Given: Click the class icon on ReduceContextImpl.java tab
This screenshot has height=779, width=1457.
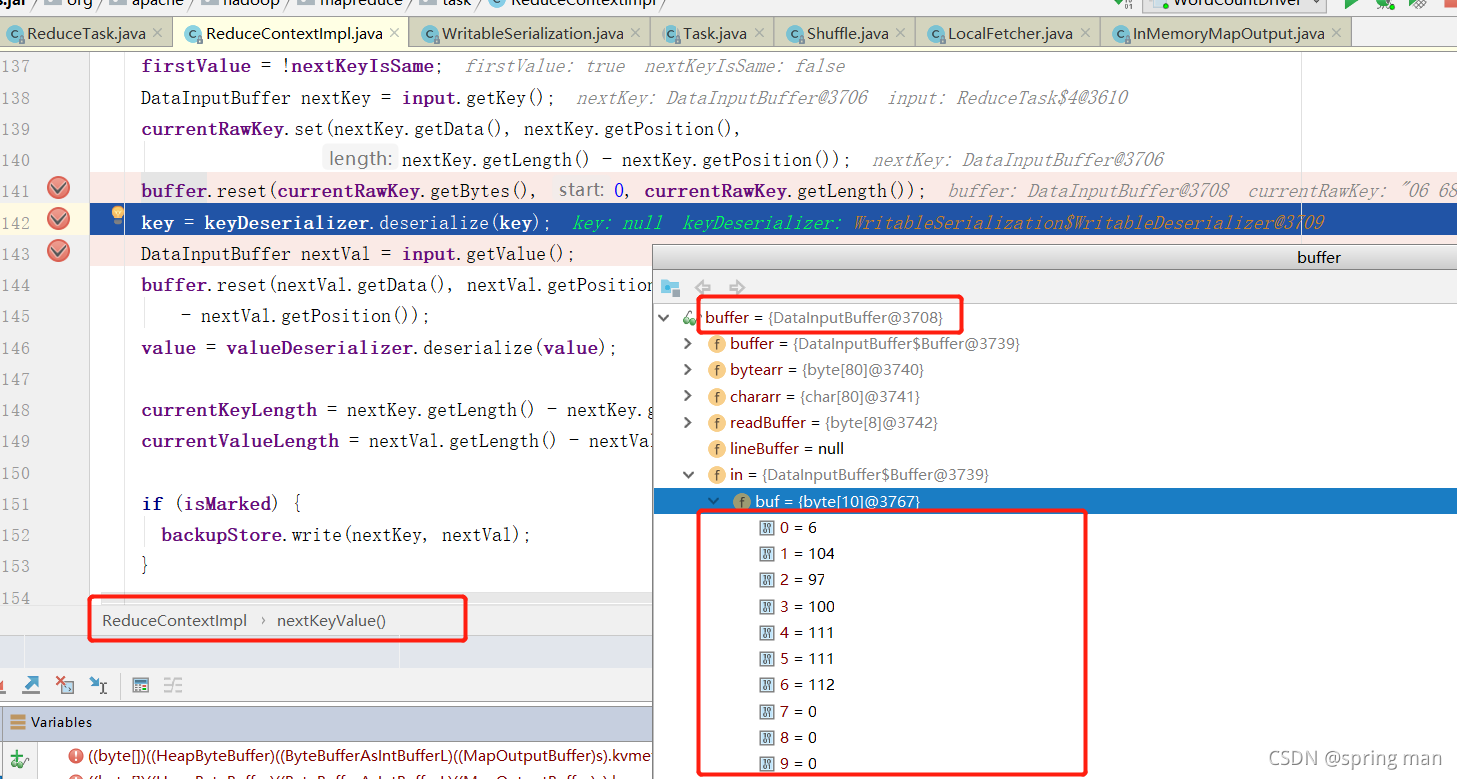Looking at the screenshot, I should [x=193, y=34].
